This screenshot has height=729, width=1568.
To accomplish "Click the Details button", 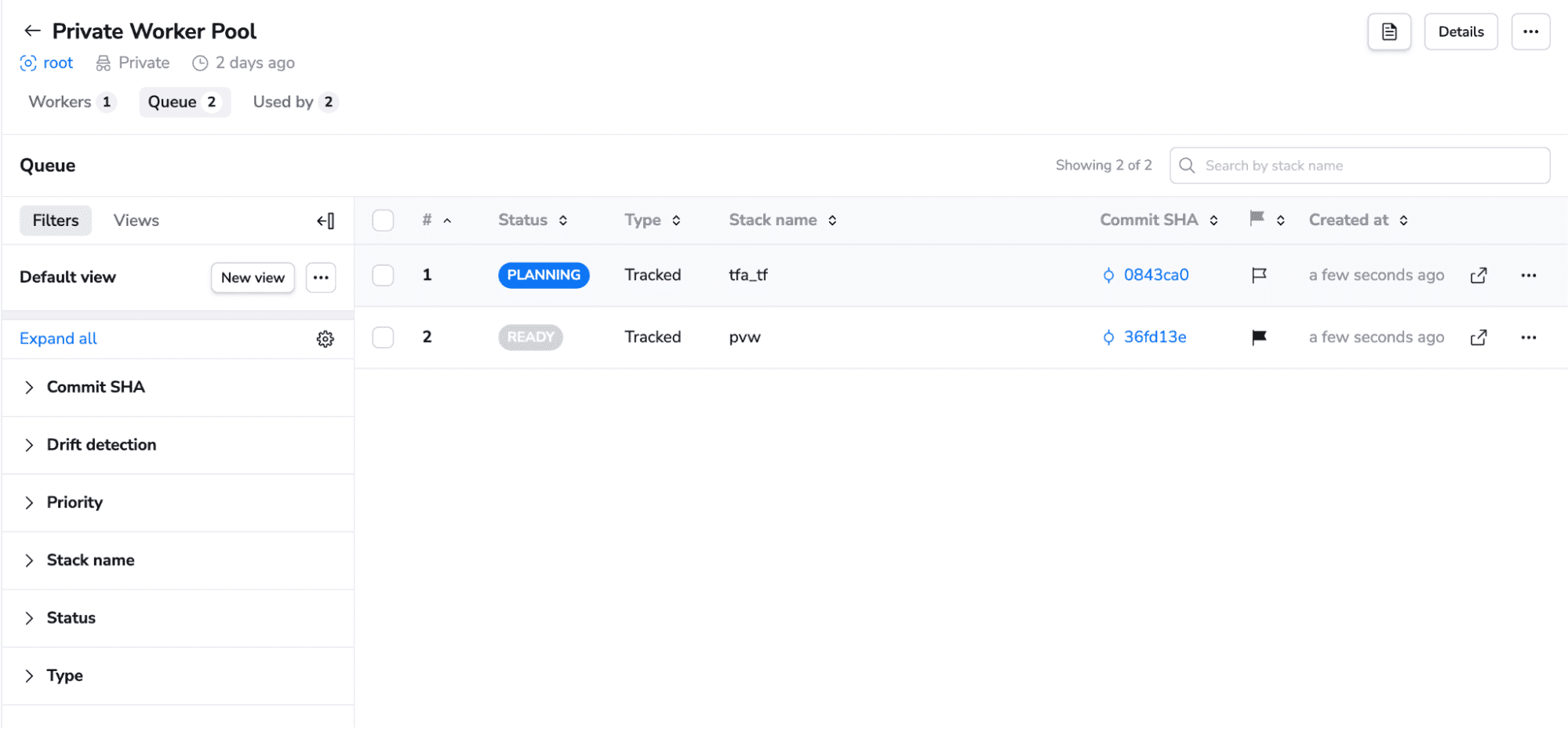I will 1461,32.
